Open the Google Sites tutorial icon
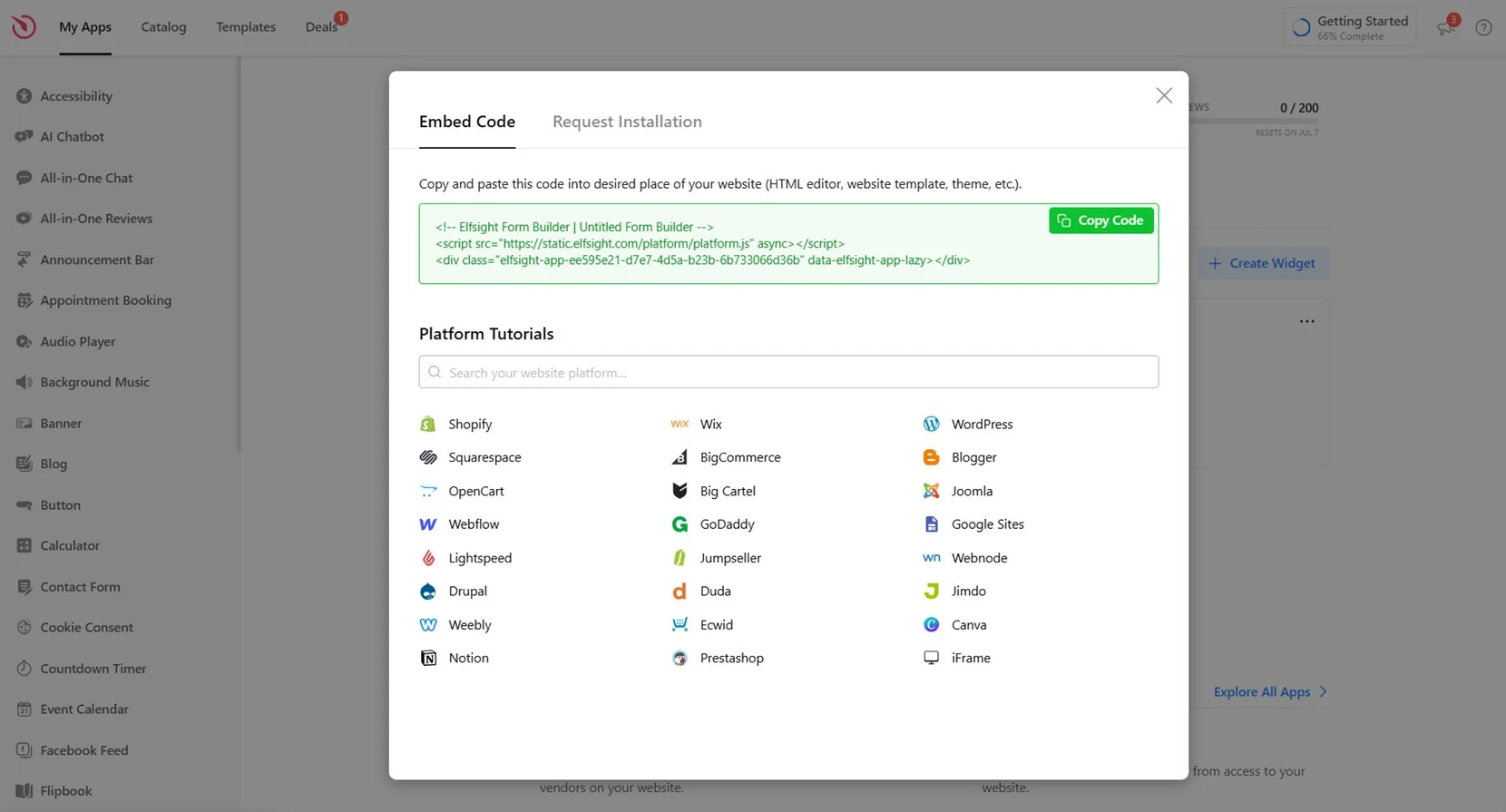Viewport: 1506px width, 812px height. click(931, 524)
